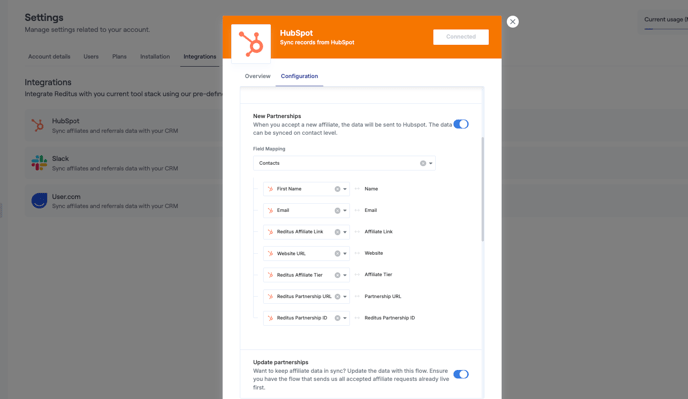Toggle the New Partnerships sync switch

point(461,124)
